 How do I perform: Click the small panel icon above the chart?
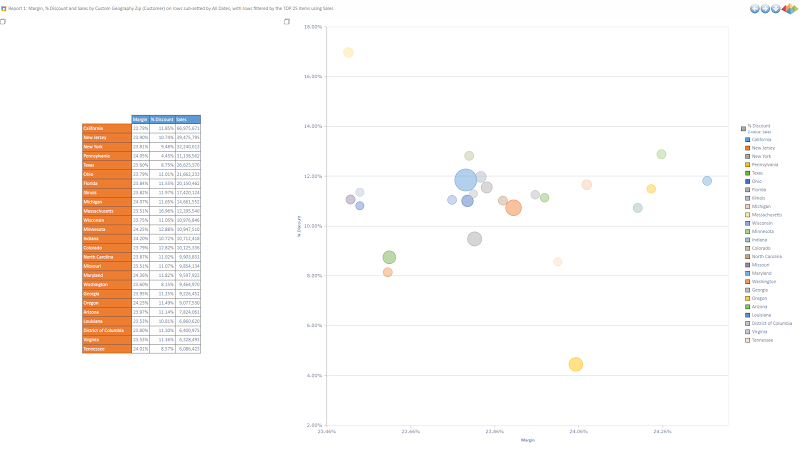pos(287,21)
